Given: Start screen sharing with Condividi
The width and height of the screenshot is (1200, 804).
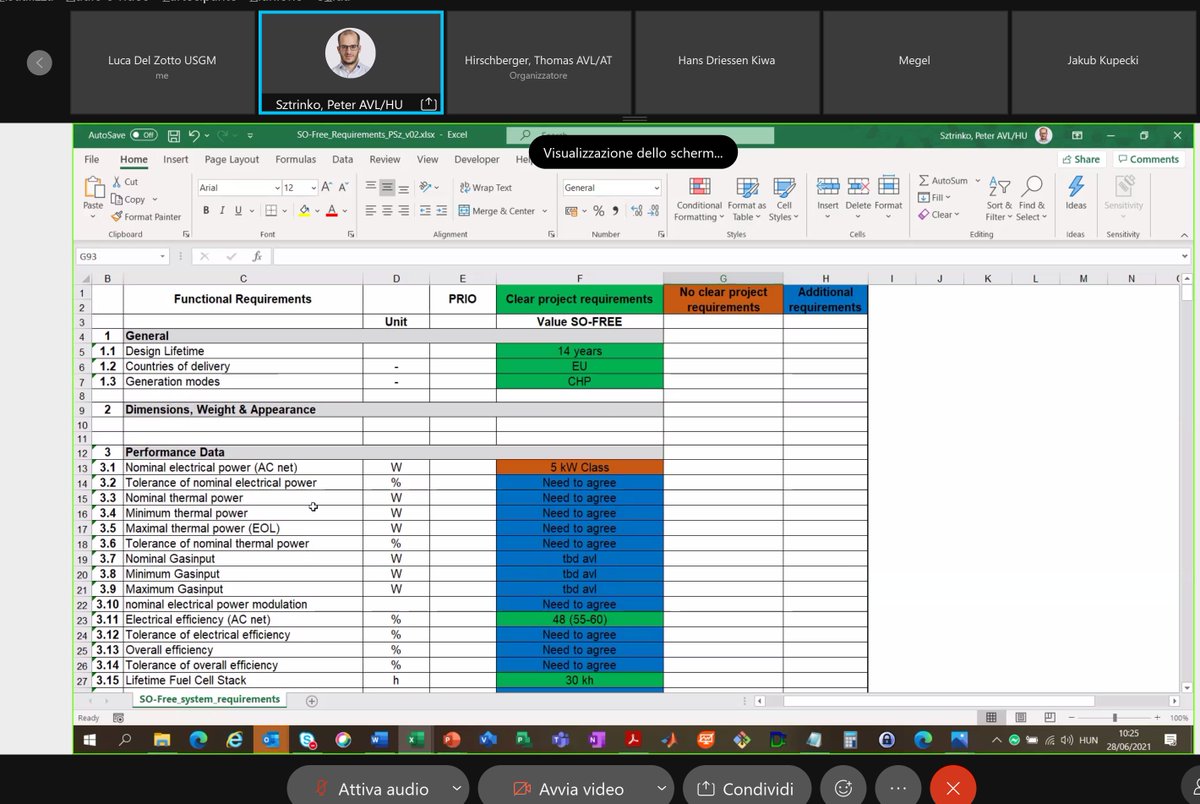Looking at the screenshot, I should pos(746,787).
